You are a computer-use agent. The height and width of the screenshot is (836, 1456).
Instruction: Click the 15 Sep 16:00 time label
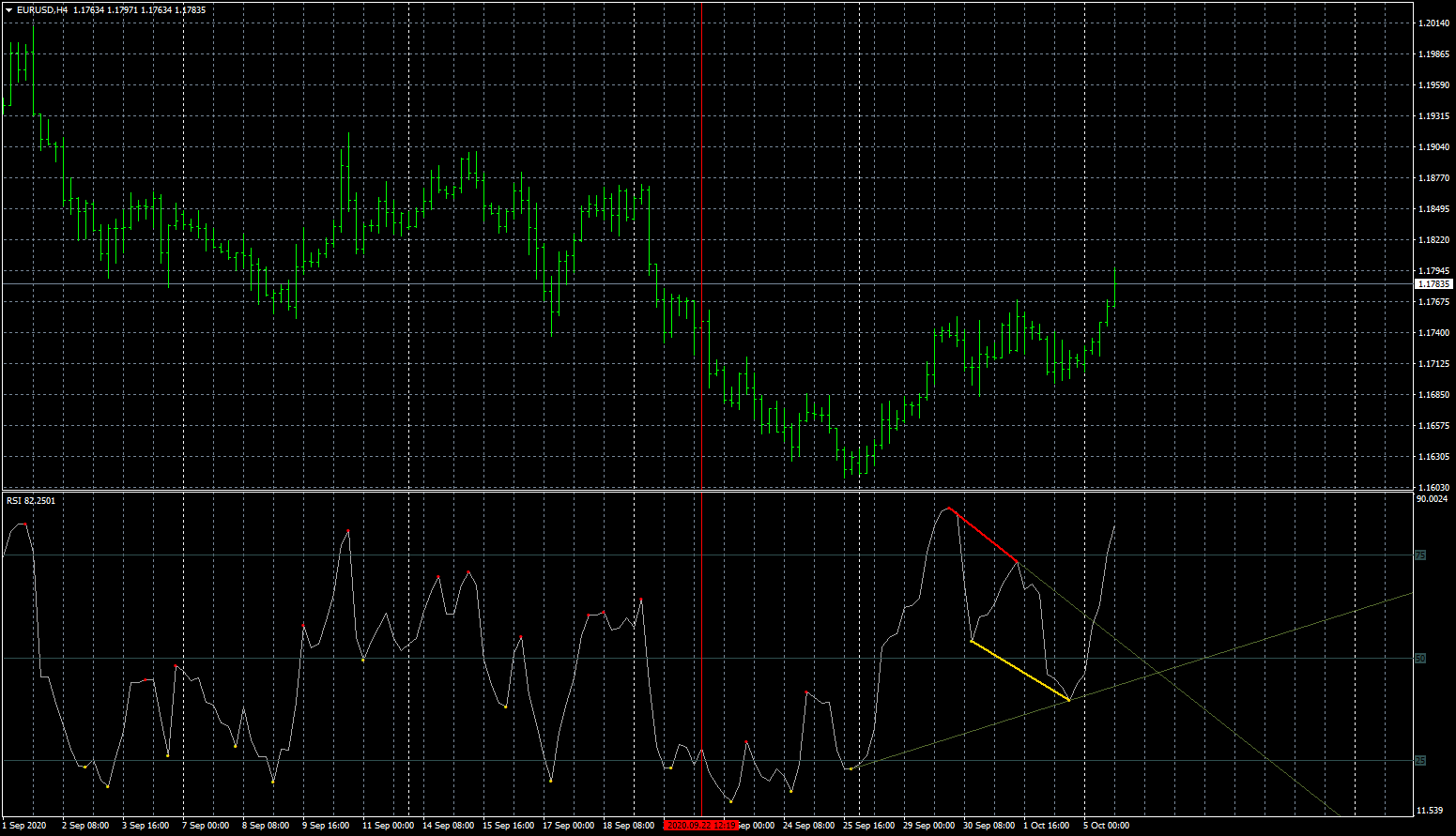pos(509,826)
